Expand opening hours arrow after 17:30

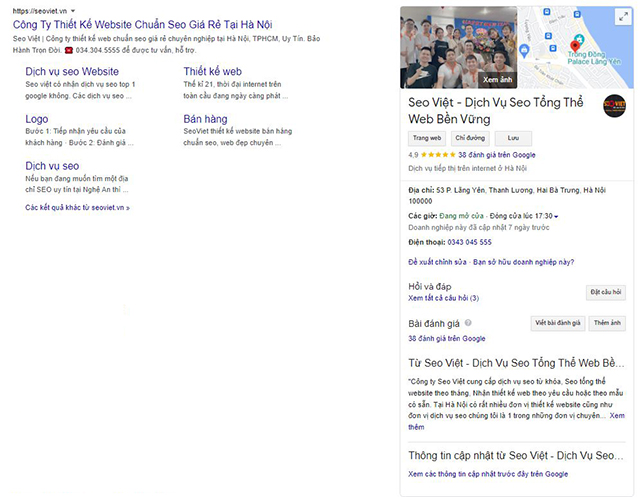(x=556, y=216)
